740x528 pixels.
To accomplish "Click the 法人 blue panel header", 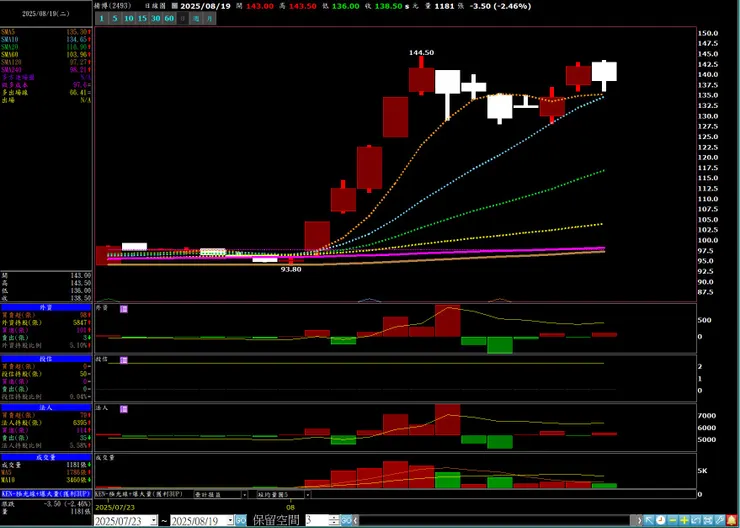I will 46,407.
